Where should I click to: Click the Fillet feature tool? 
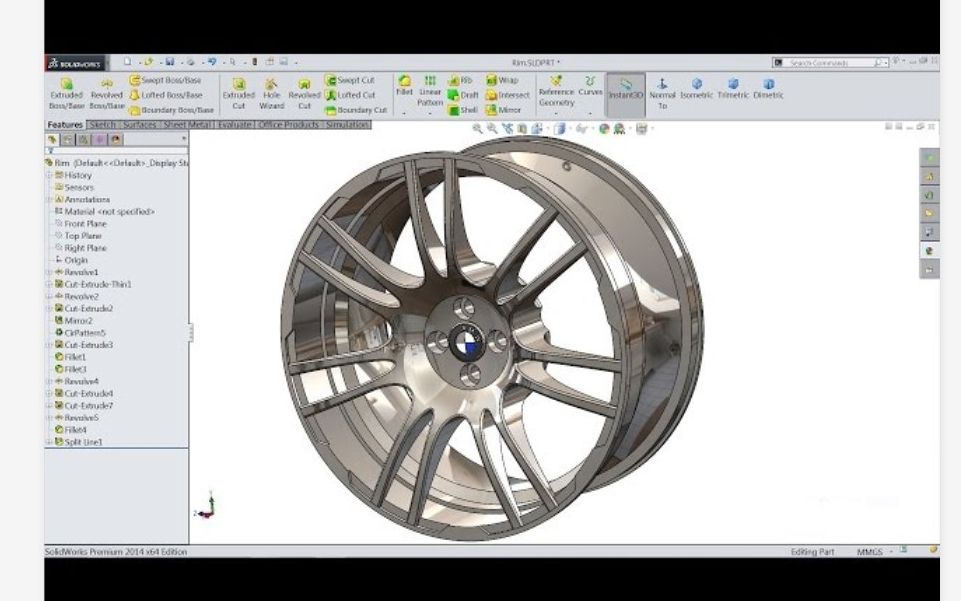tap(404, 85)
